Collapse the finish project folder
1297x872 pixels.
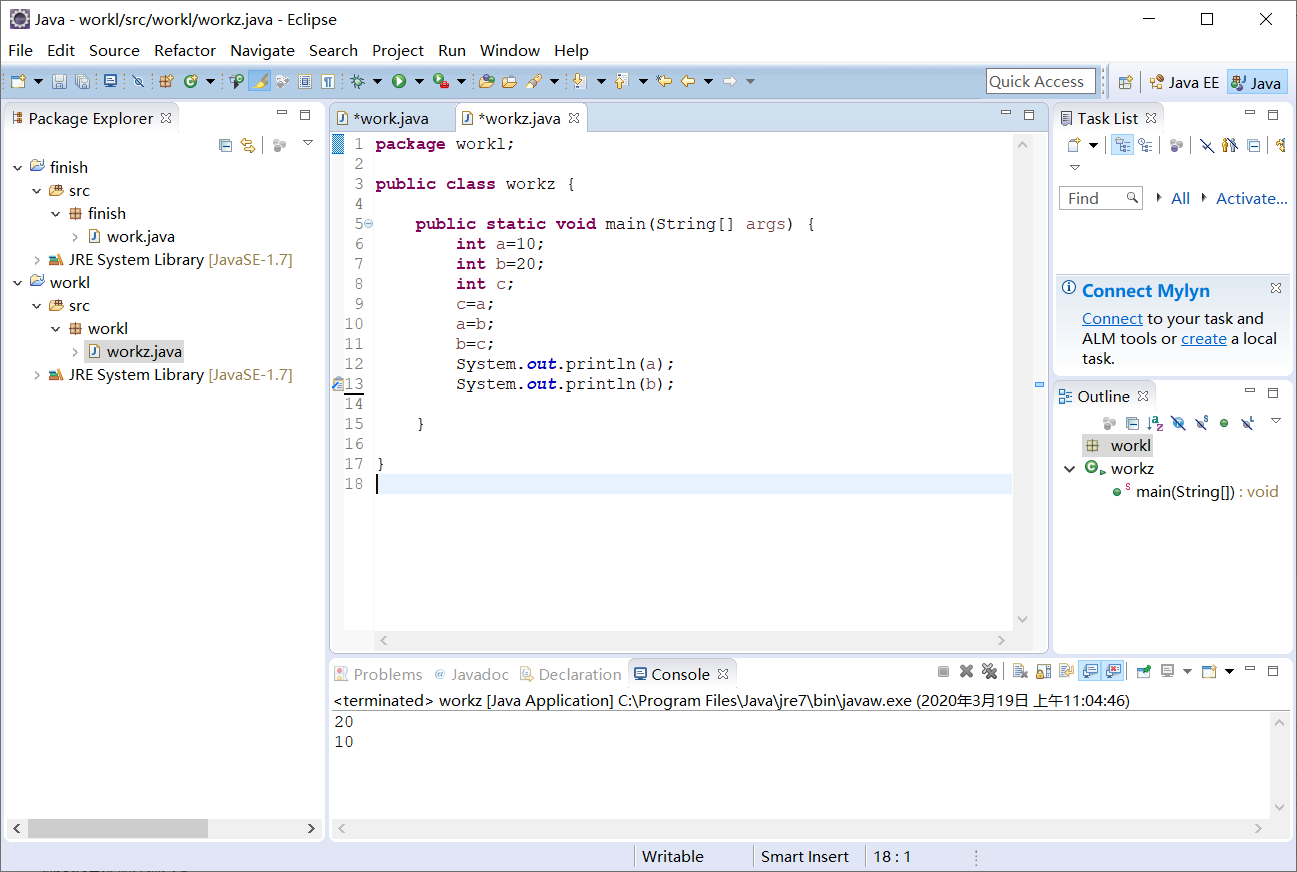click(17, 168)
